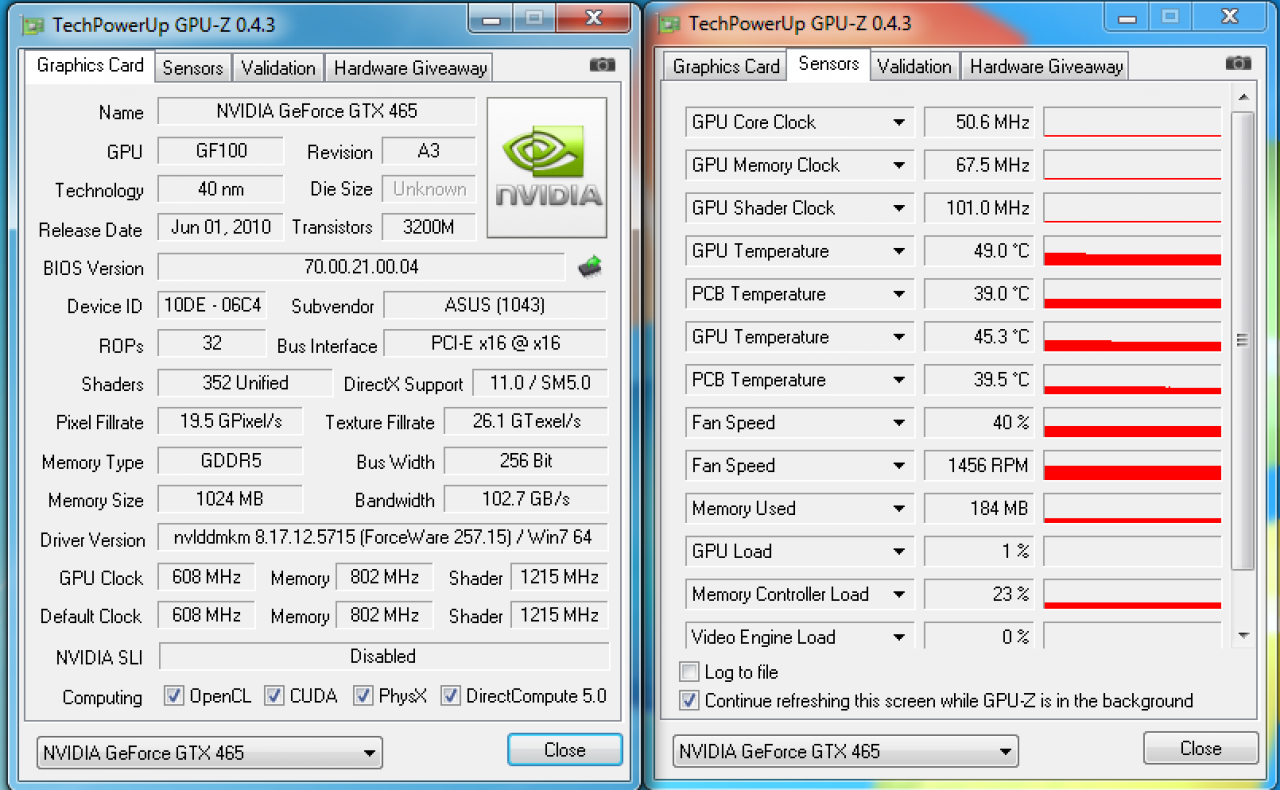Toggle the OpenCL checkbox
Image resolution: width=1280 pixels, height=790 pixels.
(x=174, y=696)
